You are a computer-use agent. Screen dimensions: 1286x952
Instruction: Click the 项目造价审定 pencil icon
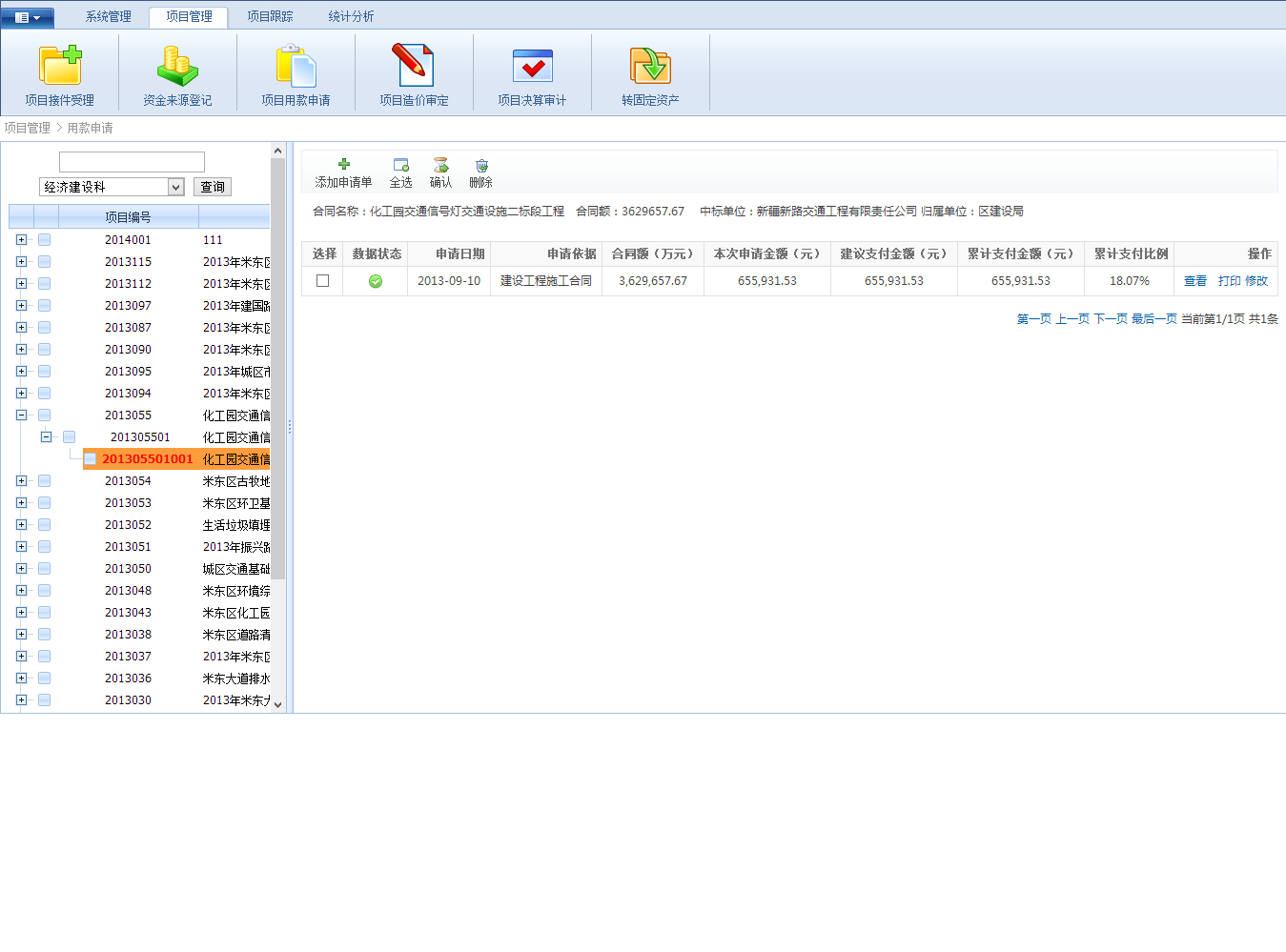(x=414, y=67)
